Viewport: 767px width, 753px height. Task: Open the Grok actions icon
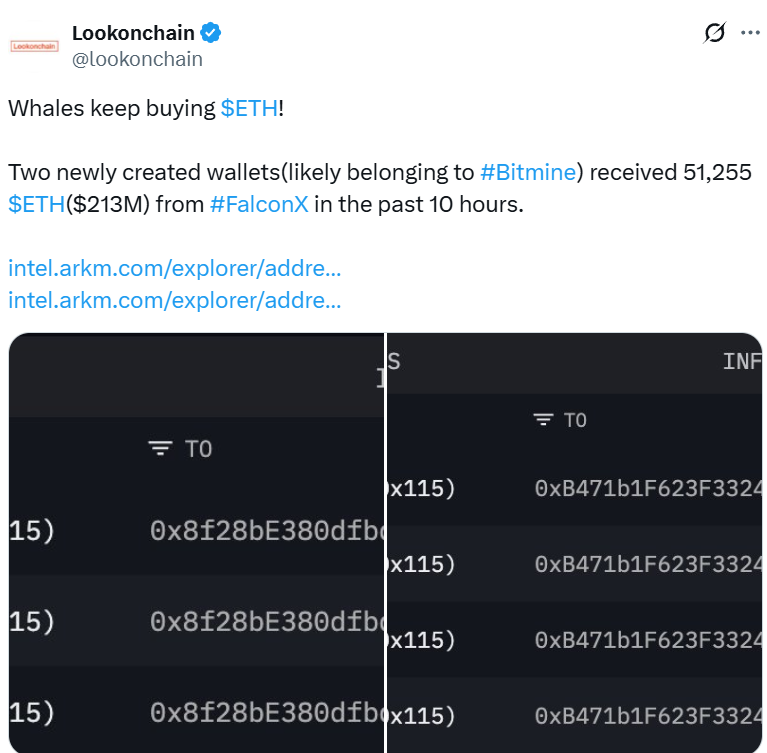[714, 33]
